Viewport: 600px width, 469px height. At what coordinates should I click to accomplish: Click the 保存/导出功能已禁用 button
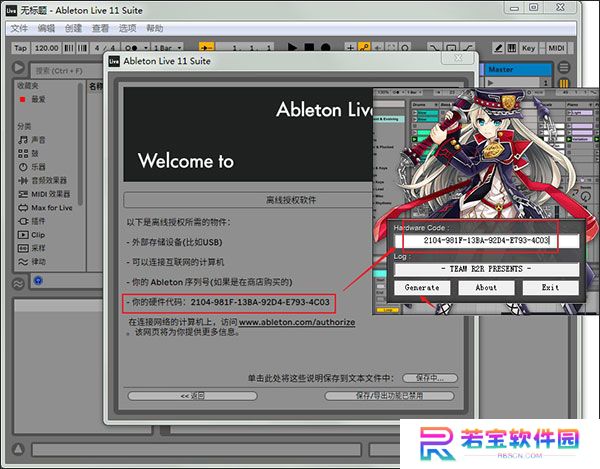[x=390, y=396]
